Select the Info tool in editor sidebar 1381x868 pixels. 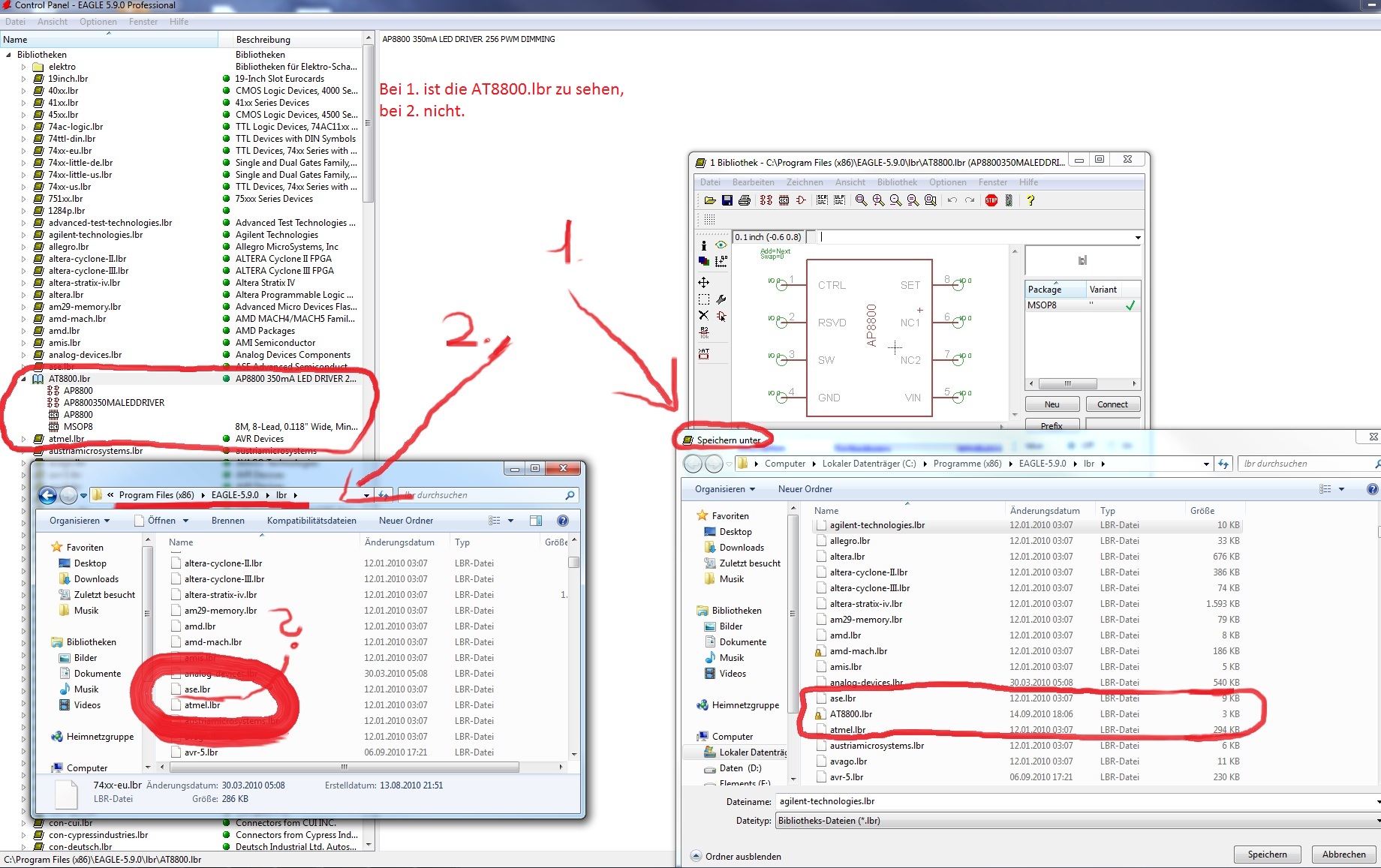(703, 245)
